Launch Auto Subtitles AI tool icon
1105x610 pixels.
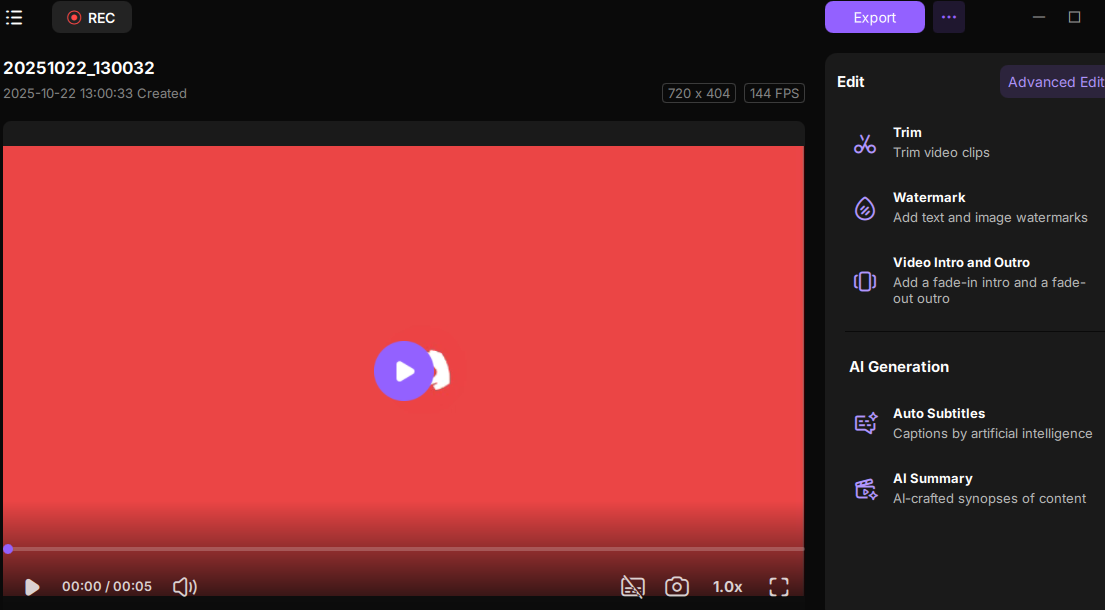pyautogui.click(x=865, y=423)
